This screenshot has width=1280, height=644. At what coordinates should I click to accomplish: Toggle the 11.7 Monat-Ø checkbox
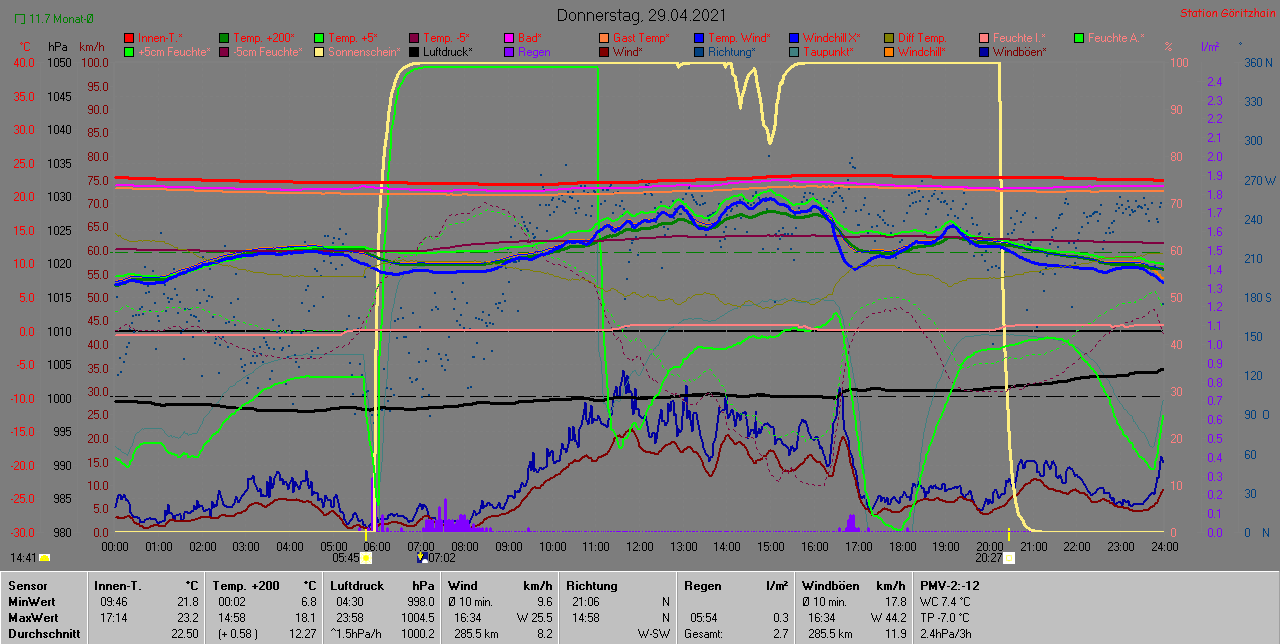21,19
